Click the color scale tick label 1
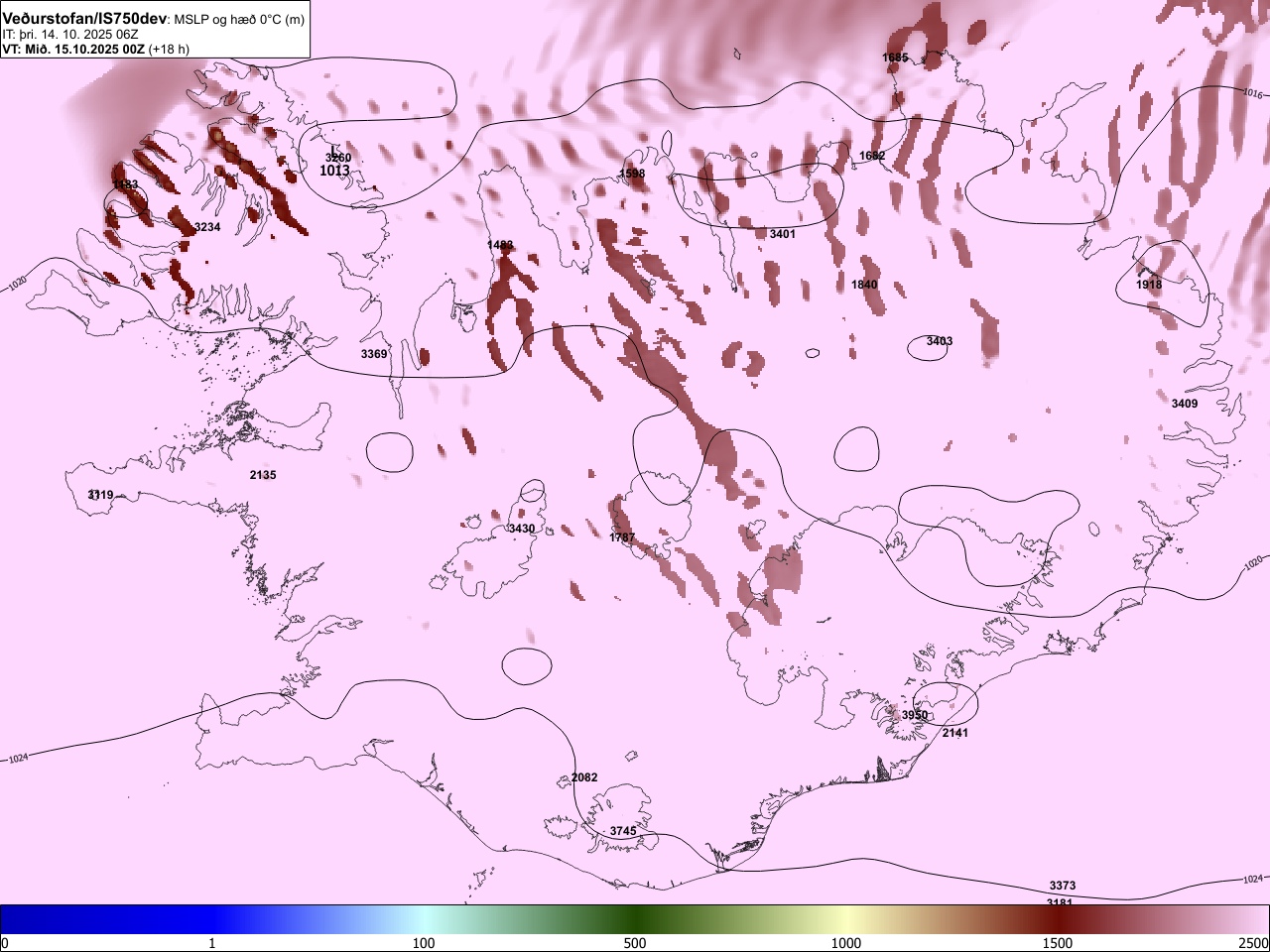 (x=212, y=943)
